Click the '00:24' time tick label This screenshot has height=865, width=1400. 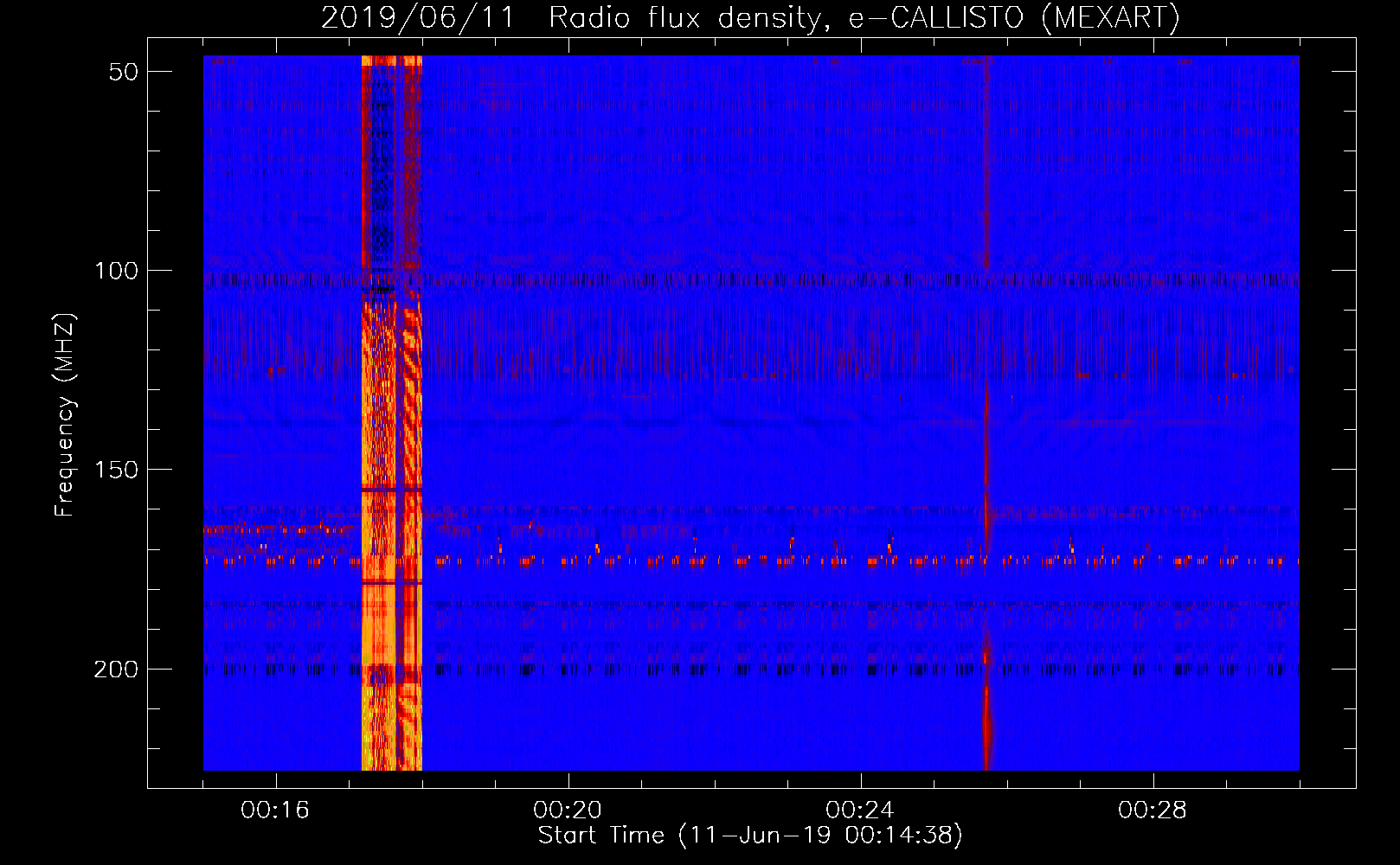click(860, 811)
